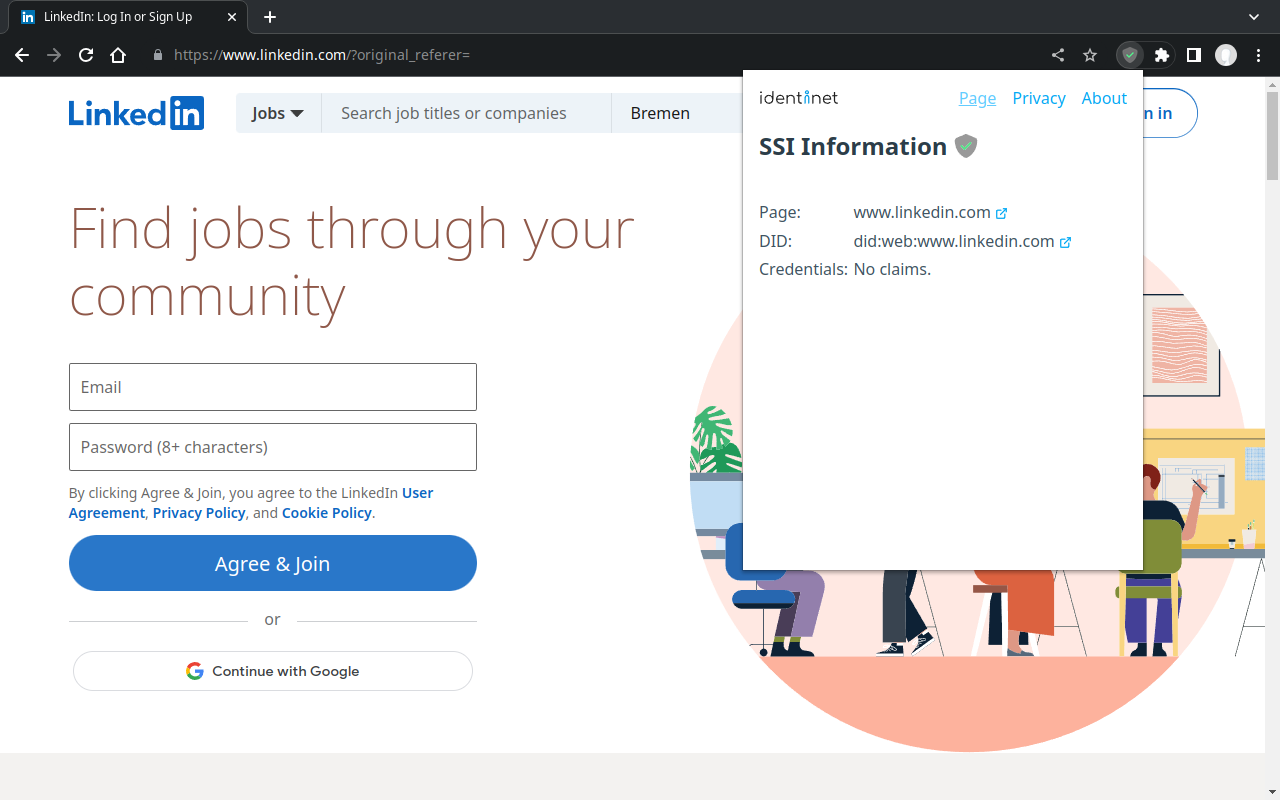Toggle the browser side panel icon
Image resolution: width=1280 pixels, height=800 pixels.
1194,55
